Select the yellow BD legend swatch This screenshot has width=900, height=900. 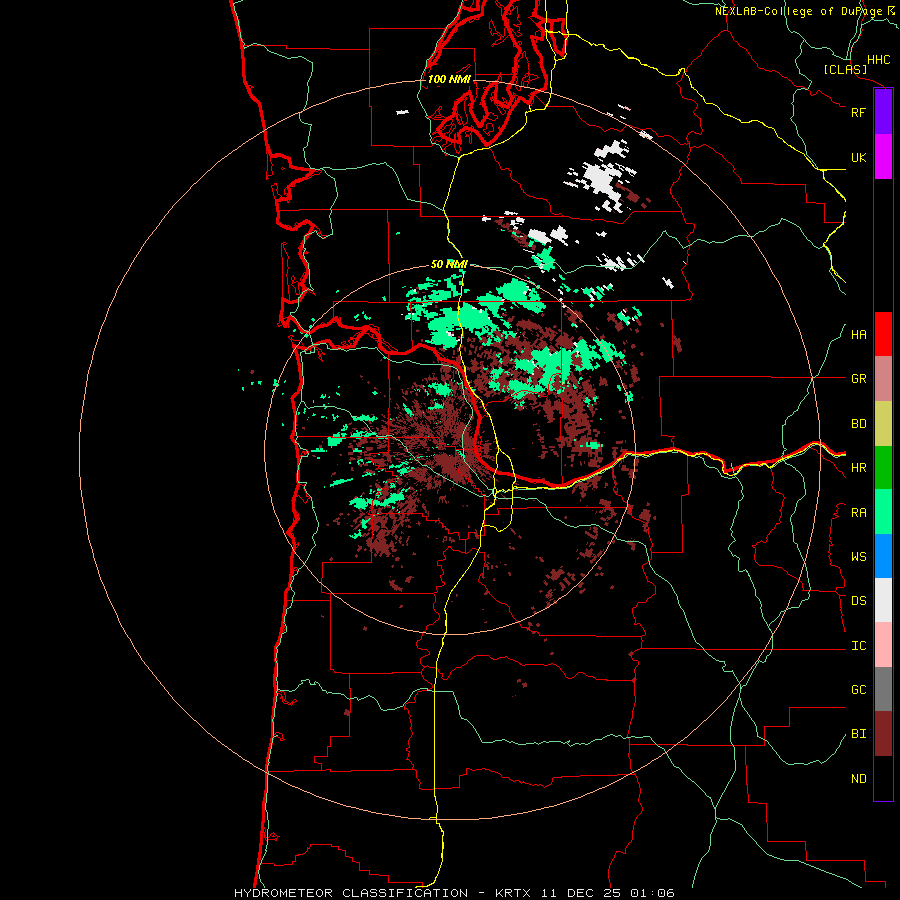tap(883, 424)
